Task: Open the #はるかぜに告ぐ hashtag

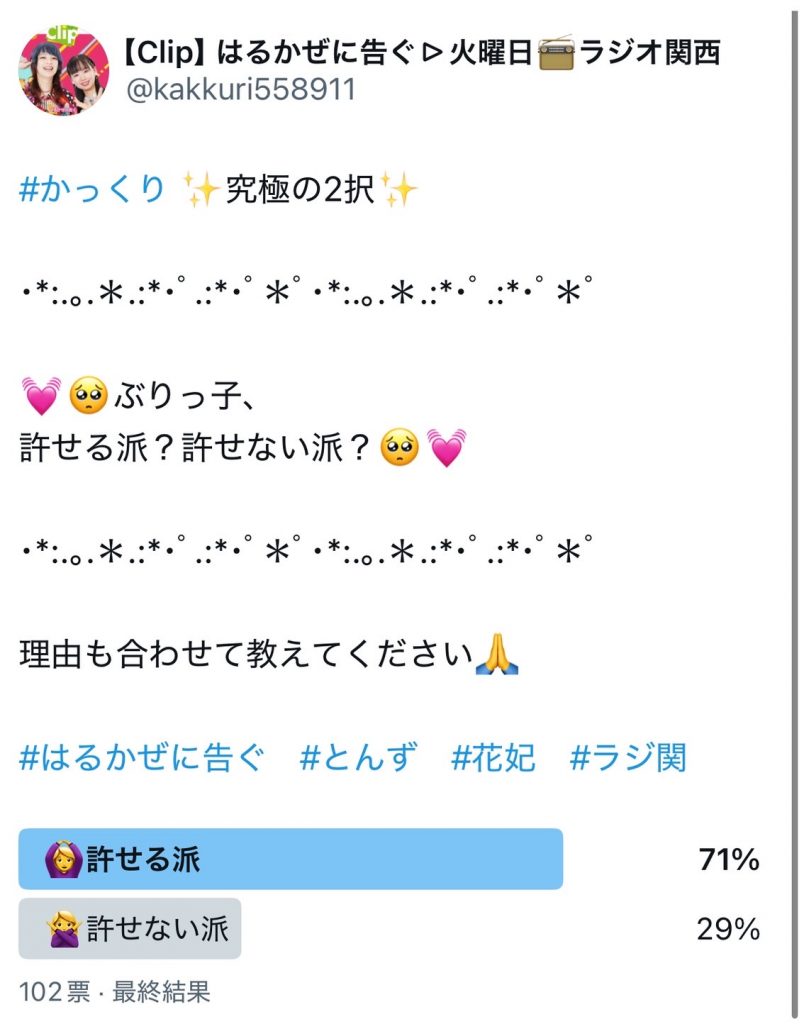Action: click(143, 758)
